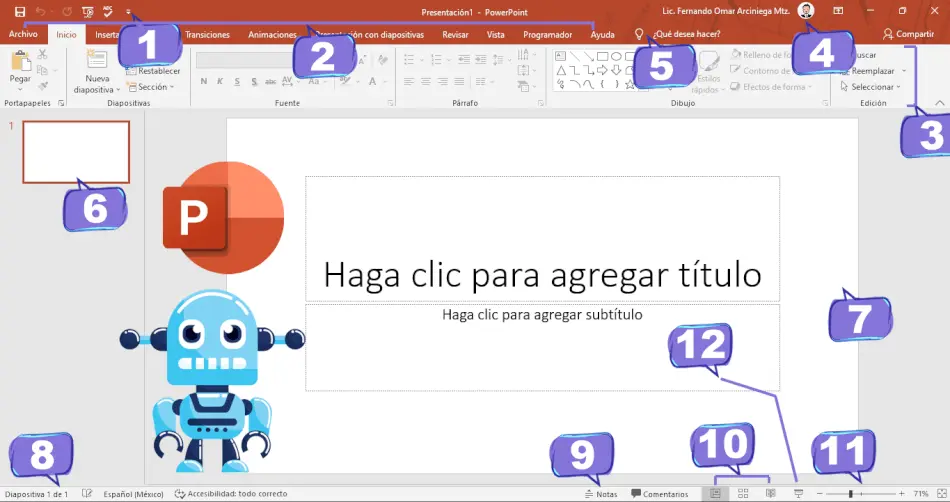This screenshot has height=502, width=950.
Task: Toggle the Notas pane
Action: (x=600, y=494)
